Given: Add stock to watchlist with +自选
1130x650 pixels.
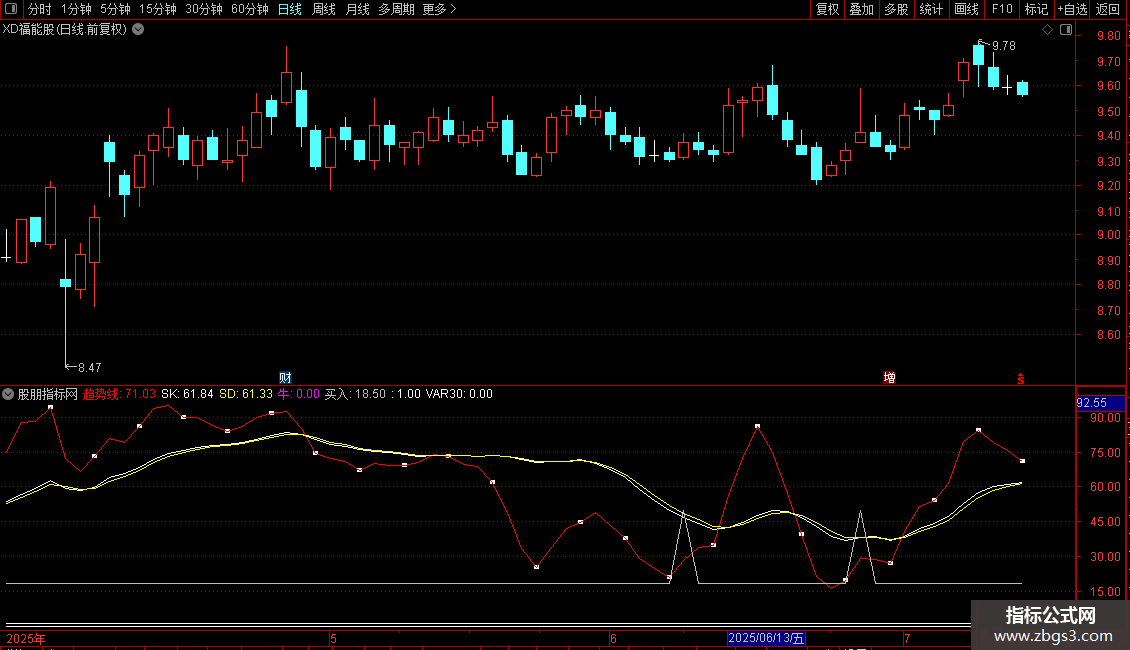Looking at the screenshot, I should tap(1071, 10).
